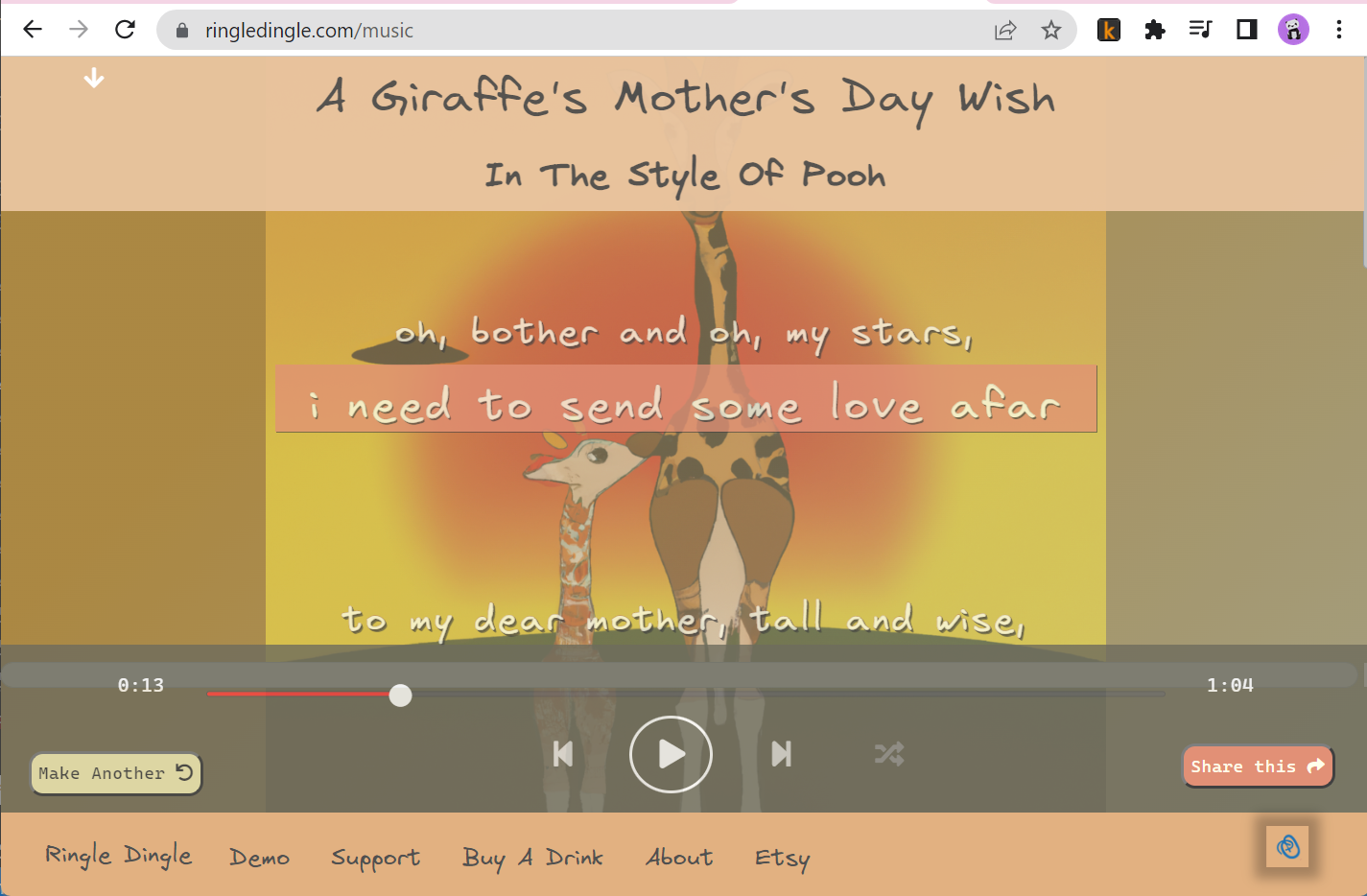Skip to the next track
The width and height of the screenshot is (1367, 896).
click(x=782, y=754)
